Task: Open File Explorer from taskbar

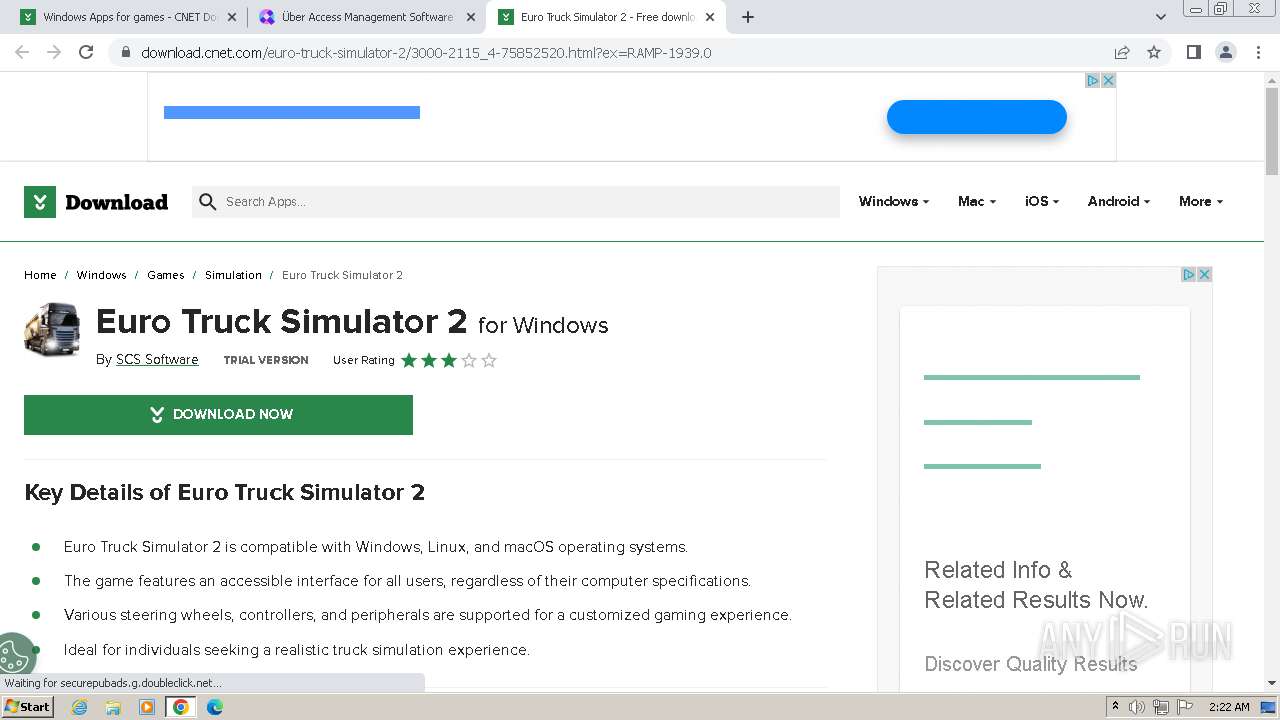Action: 113,707
